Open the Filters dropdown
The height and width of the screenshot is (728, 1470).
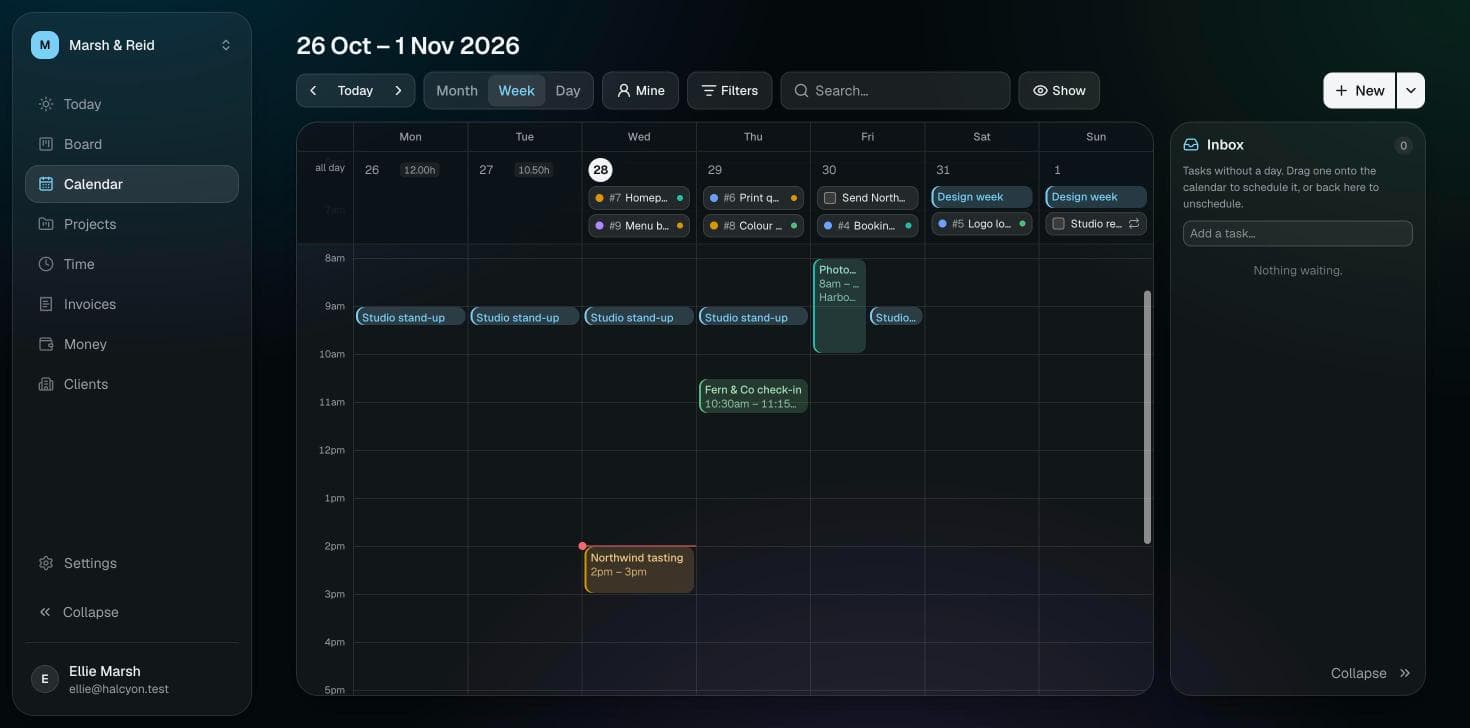coord(729,90)
